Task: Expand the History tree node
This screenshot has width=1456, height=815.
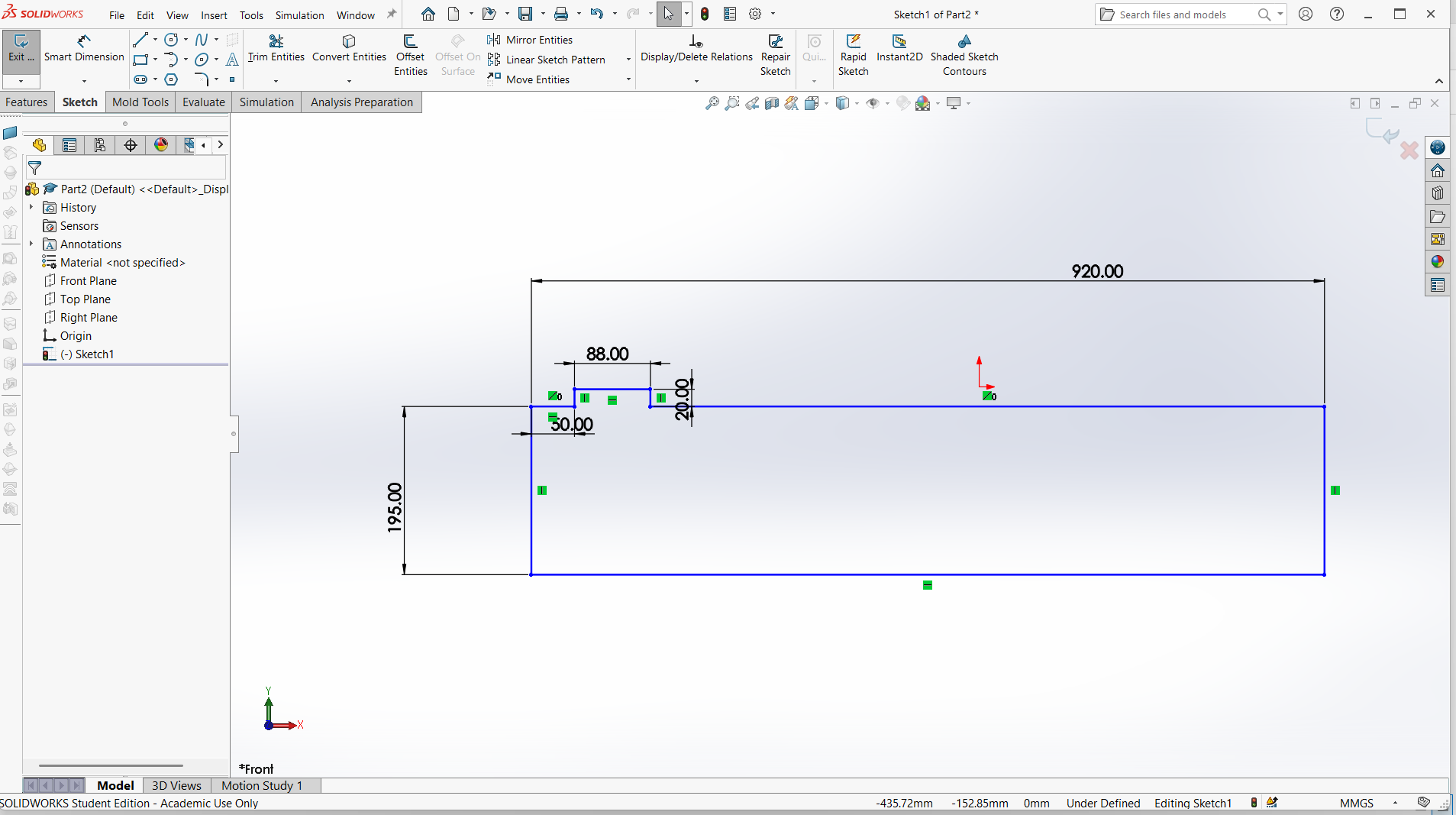Action: [x=31, y=208]
